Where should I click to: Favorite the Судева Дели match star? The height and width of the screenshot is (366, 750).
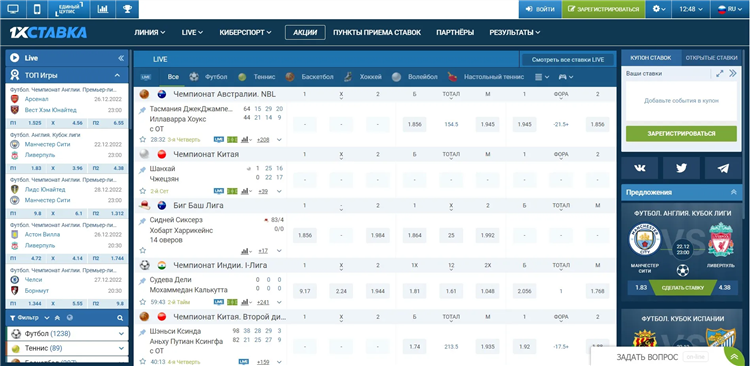click(x=143, y=302)
